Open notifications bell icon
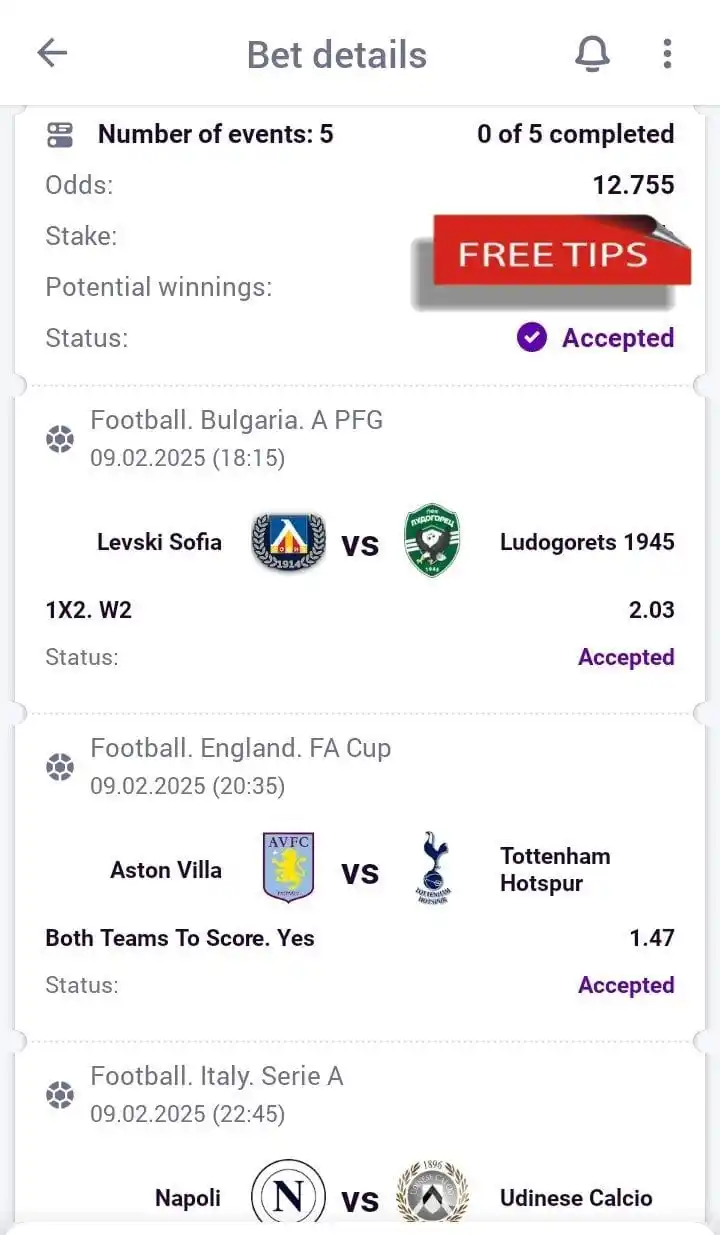This screenshot has width=720, height=1235. 592,54
